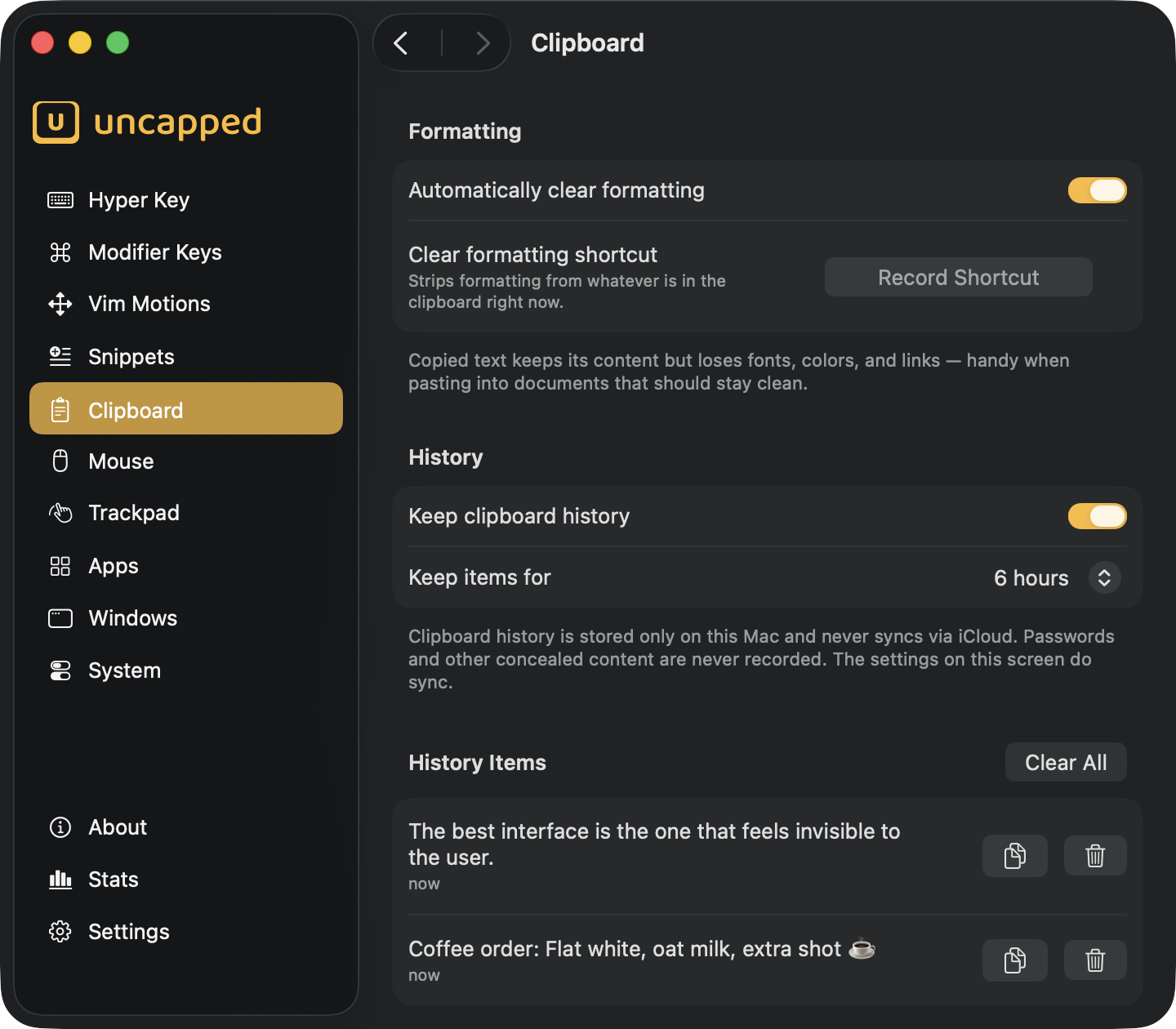Viewport: 1176px width, 1029px height.
Task: Click the Modifier Keys command icon
Action: [x=60, y=252]
